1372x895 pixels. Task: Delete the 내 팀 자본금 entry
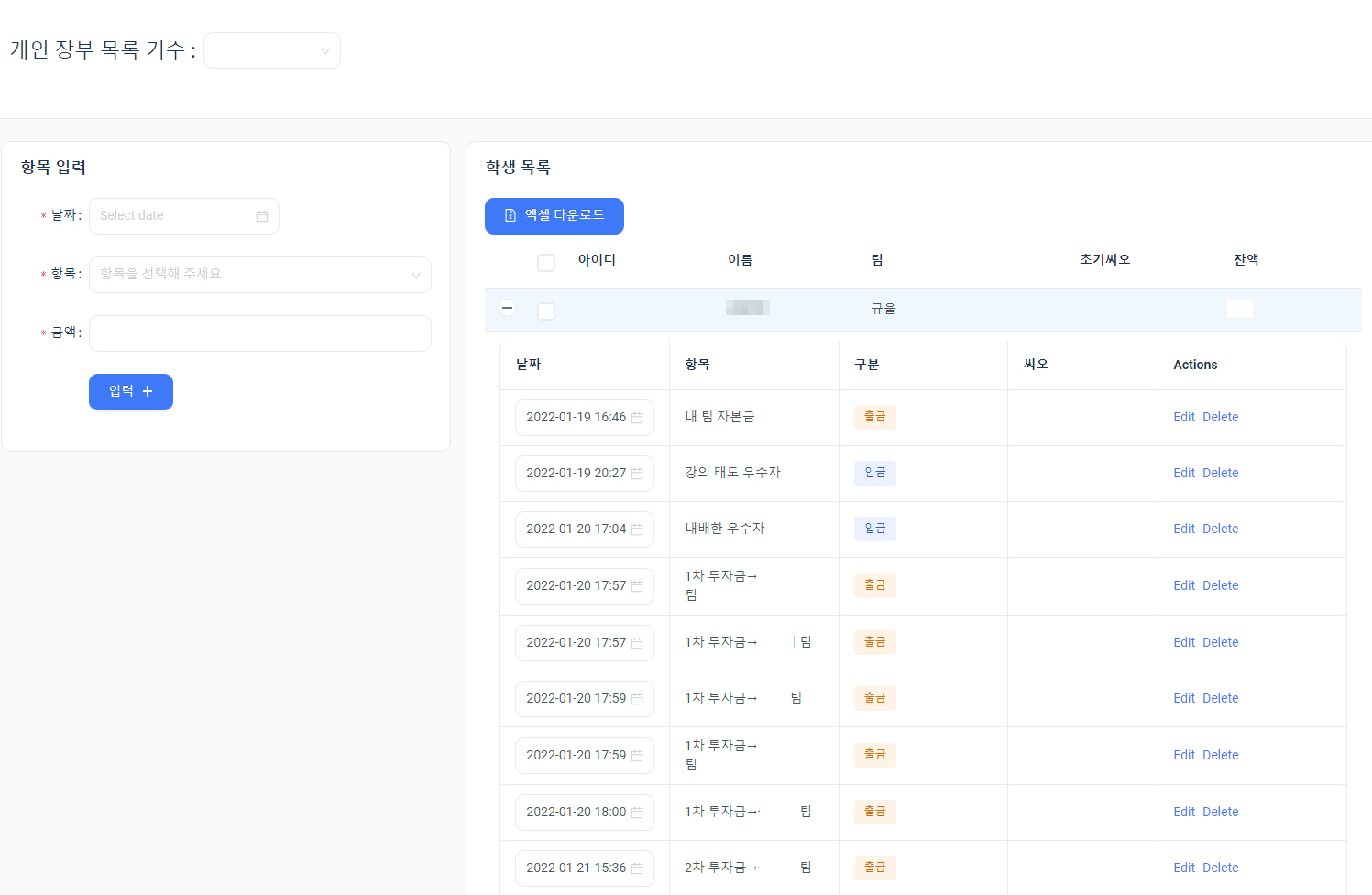pyautogui.click(x=1221, y=417)
